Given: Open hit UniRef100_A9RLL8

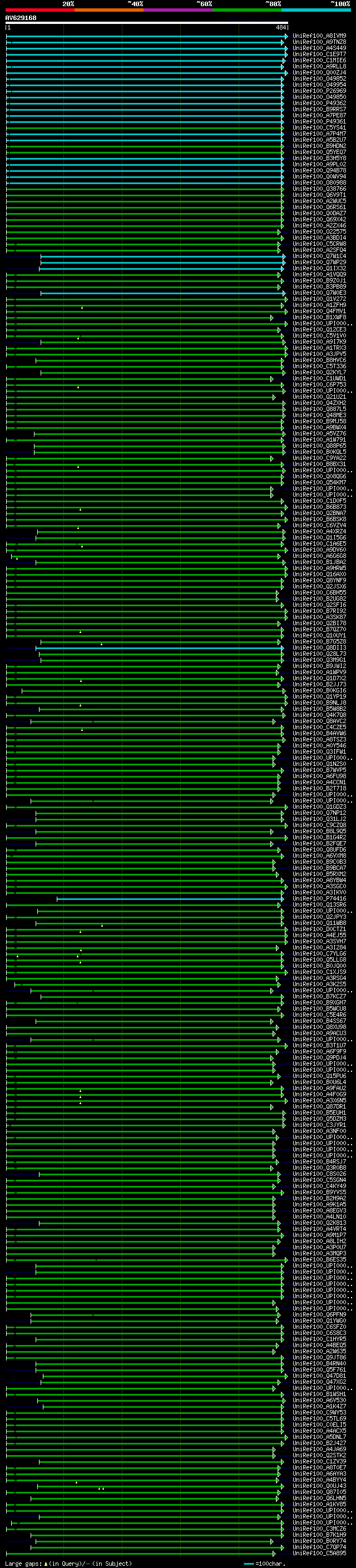Looking at the screenshot, I should pyautogui.click(x=319, y=66).
